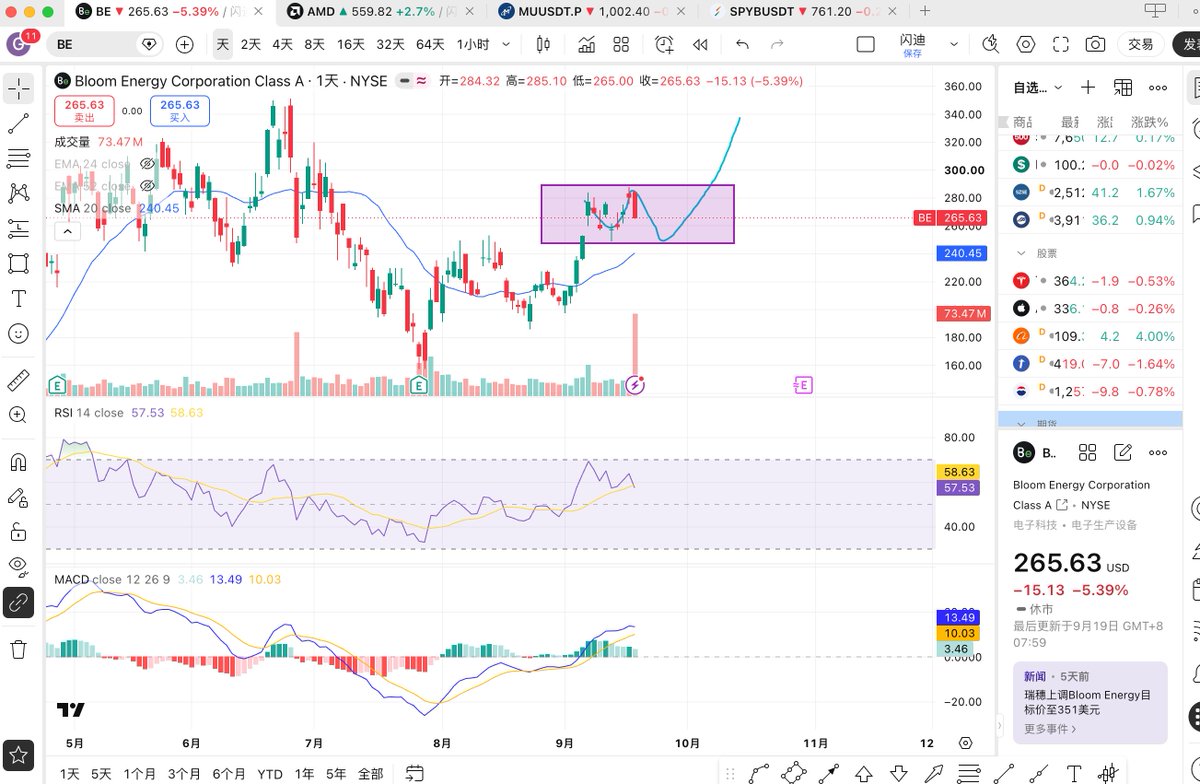The height and width of the screenshot is (784, 1200).
Task: Collapse the indicator legend chevron
Action: 67,231
